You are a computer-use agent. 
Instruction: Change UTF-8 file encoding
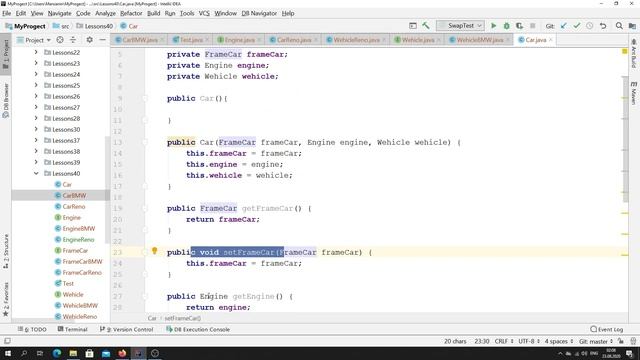[529, 341]
